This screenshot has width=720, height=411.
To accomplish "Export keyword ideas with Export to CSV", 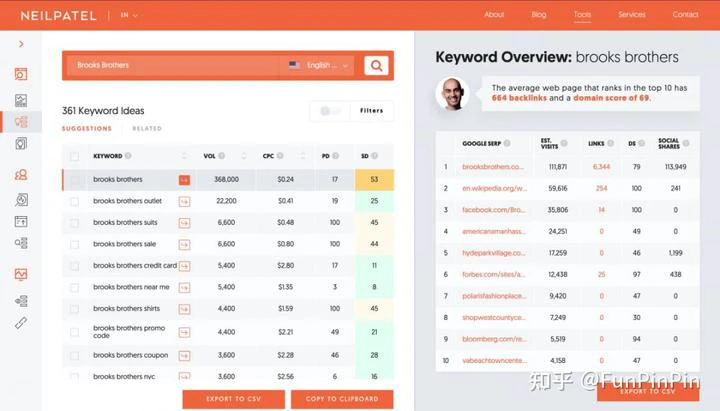I will click(x=233, y=399).
